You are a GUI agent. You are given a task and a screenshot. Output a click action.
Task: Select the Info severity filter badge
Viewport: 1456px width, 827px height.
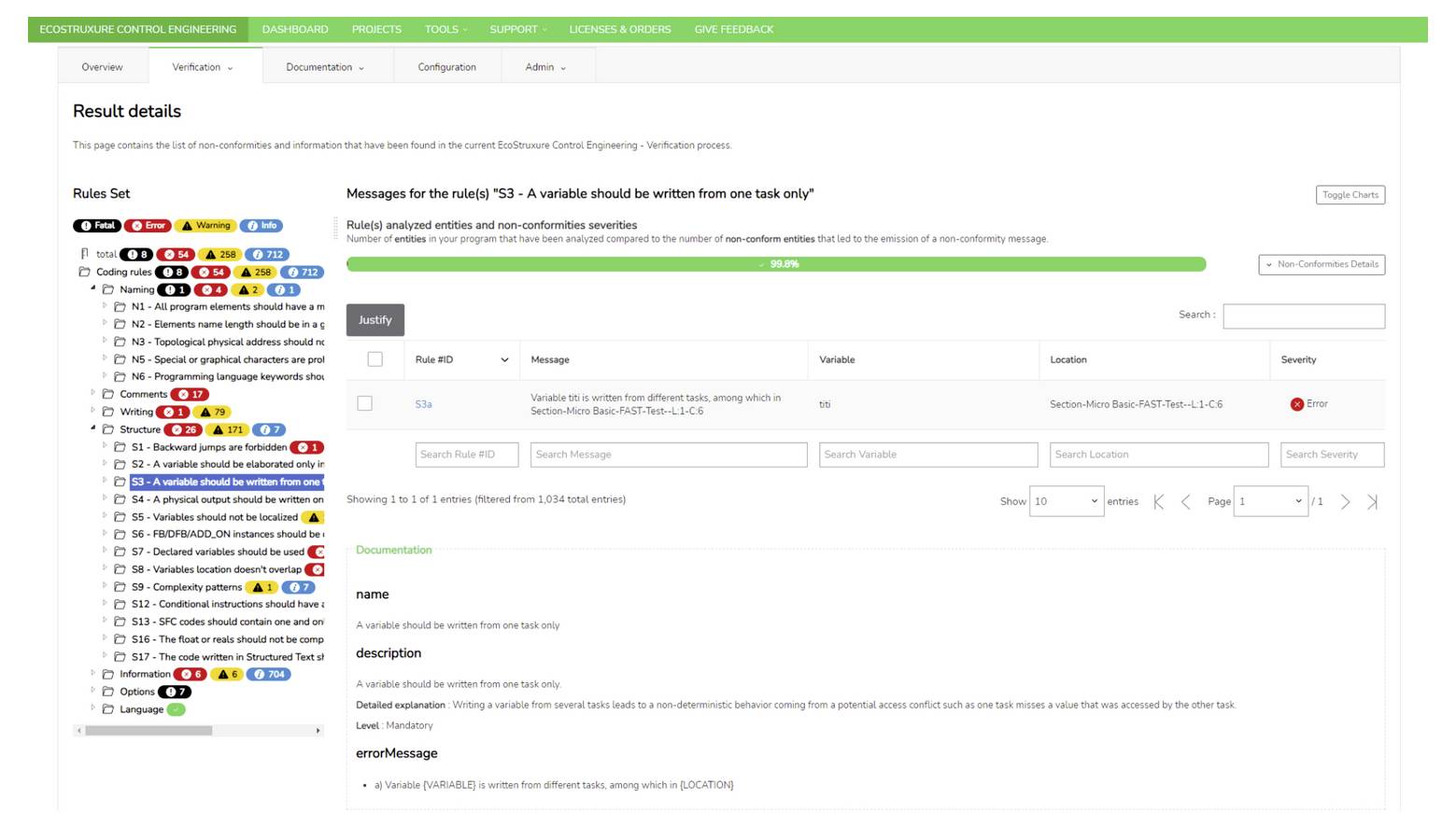[x=259, y=225]
